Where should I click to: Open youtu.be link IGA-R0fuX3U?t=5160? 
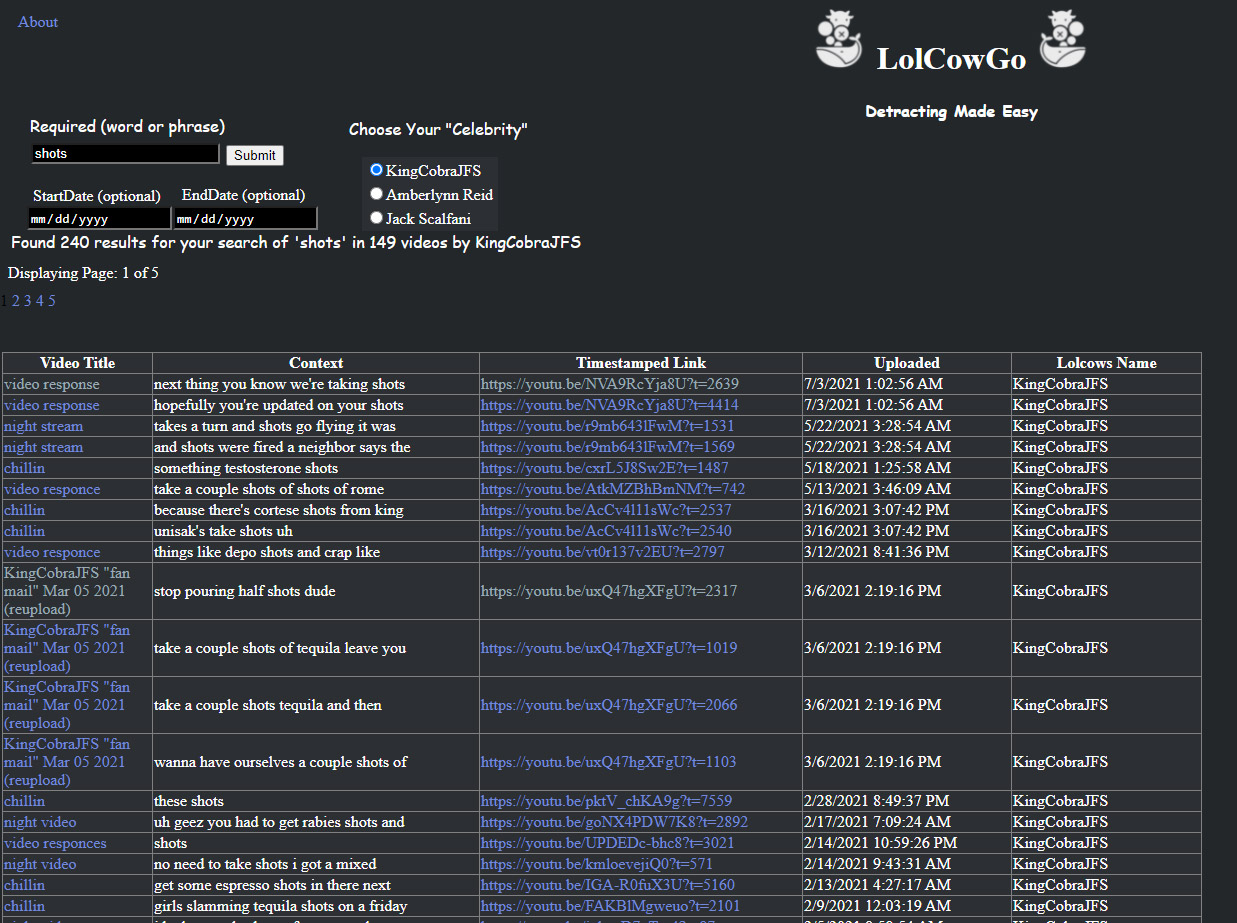pyautogui.click(x=608, y=885)
